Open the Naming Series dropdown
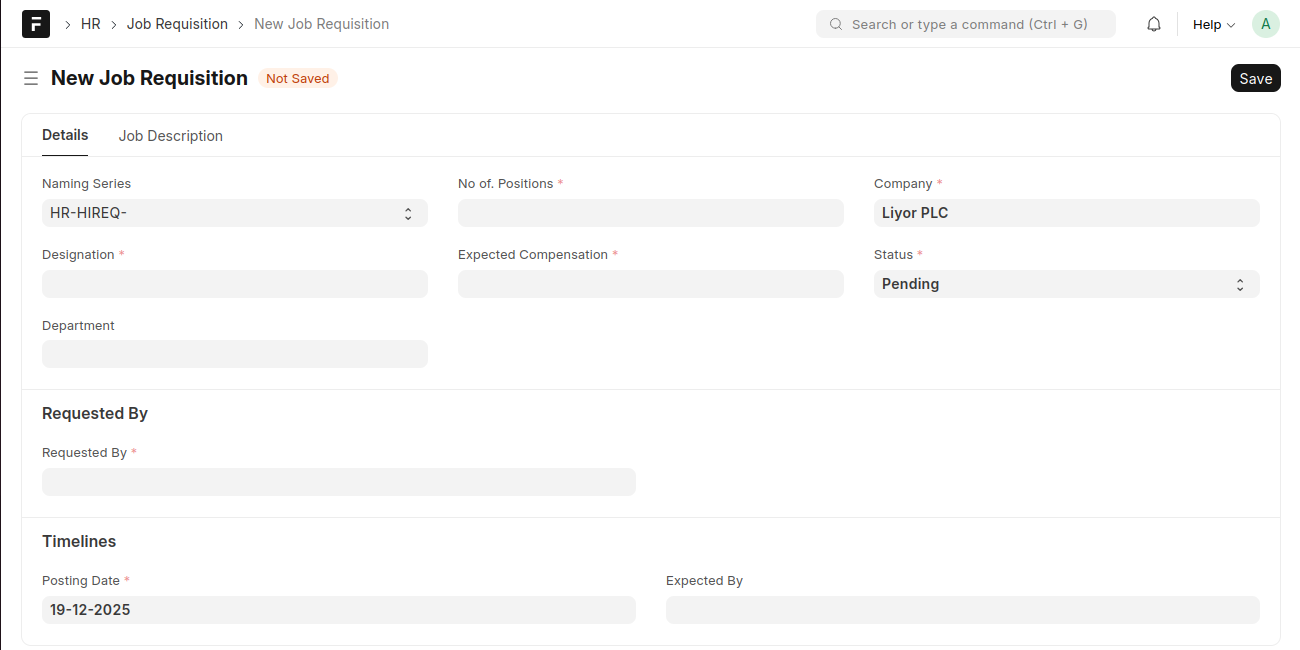1300x650 pixels. (x=234, y=213)
